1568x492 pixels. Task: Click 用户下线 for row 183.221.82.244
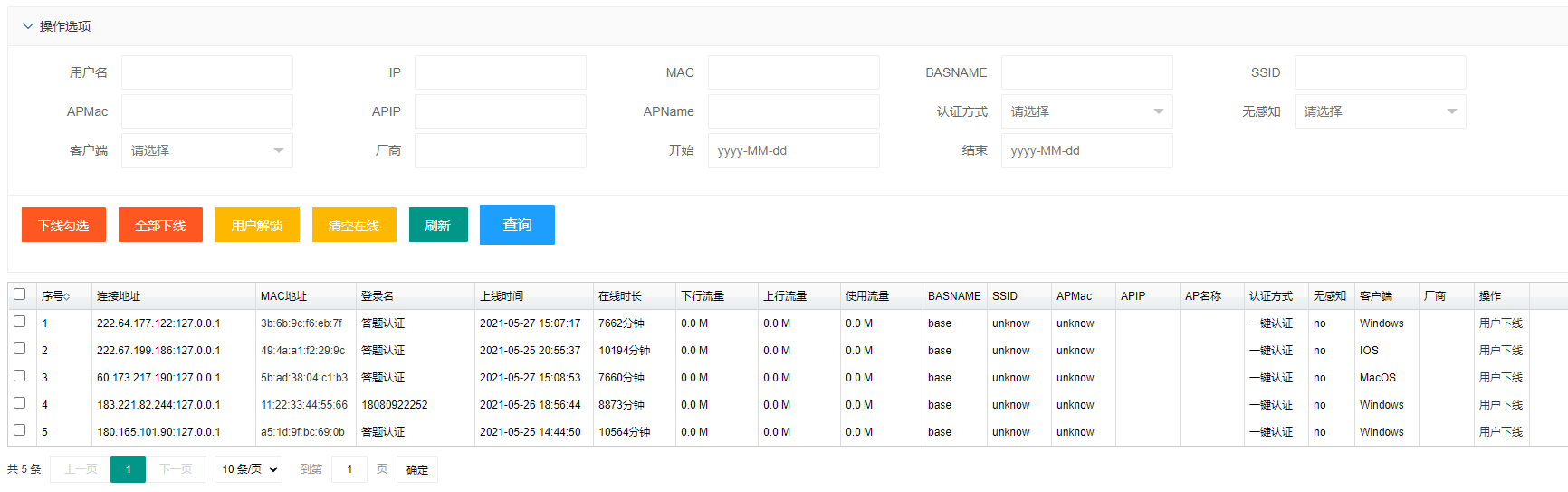[1500, 405]
